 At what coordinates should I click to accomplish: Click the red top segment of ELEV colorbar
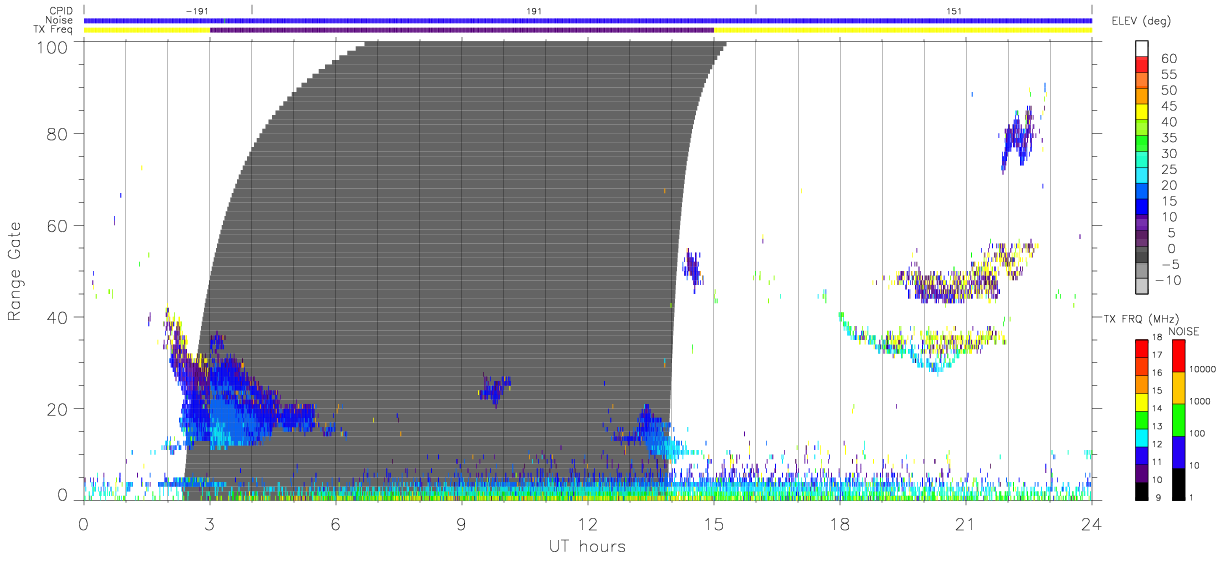coord(1144,65)
